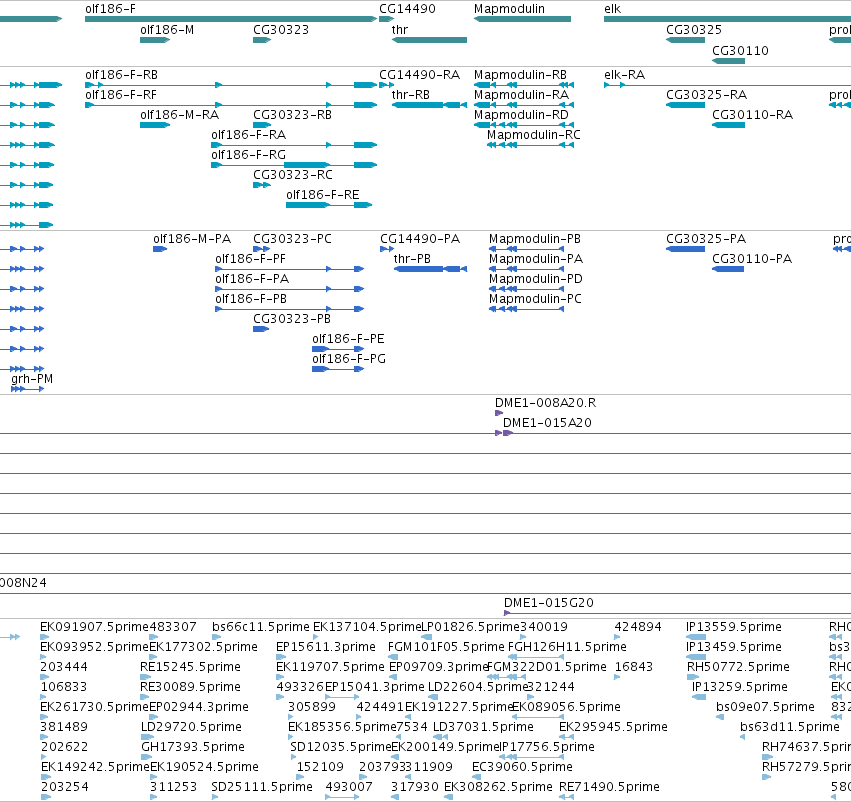The width and height of the screenshot is (851, 802).
Task: Click the Mapmodulin gene label
Action: click(509, 9)
